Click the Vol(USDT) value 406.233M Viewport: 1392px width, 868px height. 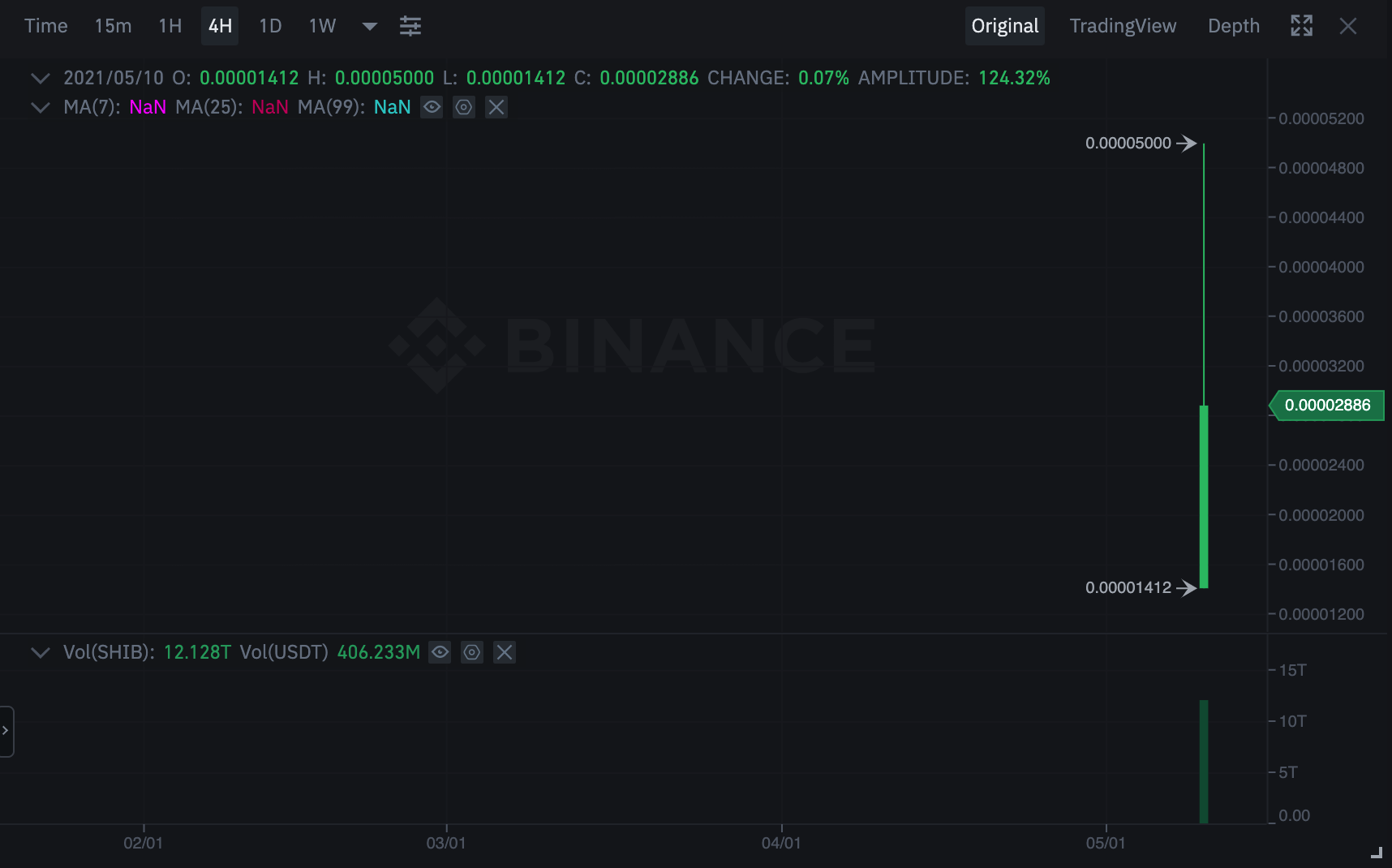click(x=379, y=652)
